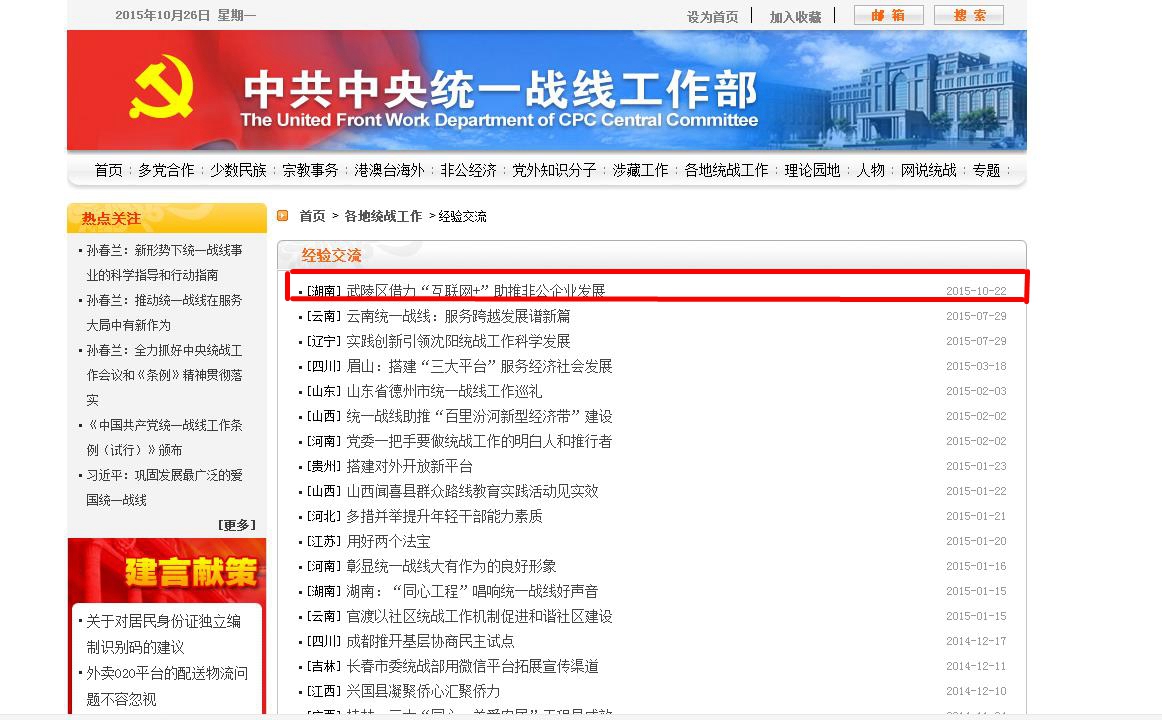1162x720 pixels.
Task: Open the 搭建对外开放新平台 article
Action: pyautogui.click(x=409, y=466)
